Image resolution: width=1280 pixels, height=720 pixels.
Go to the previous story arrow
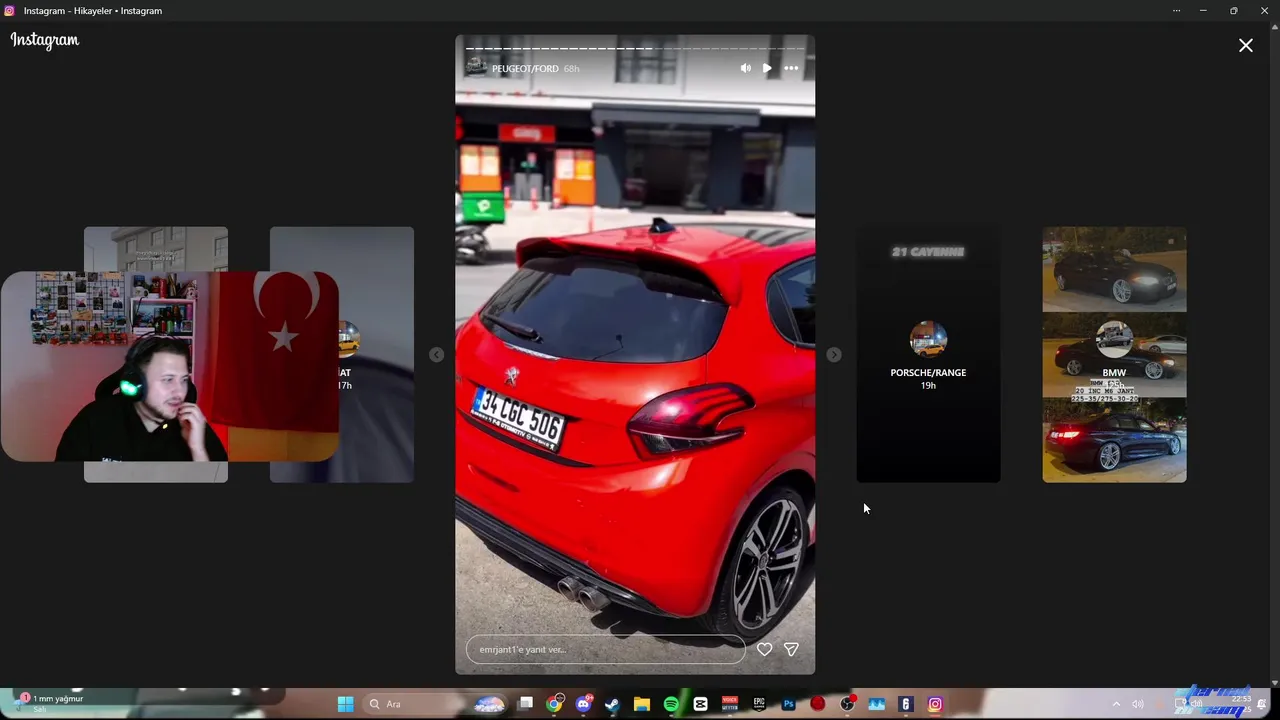436,355
